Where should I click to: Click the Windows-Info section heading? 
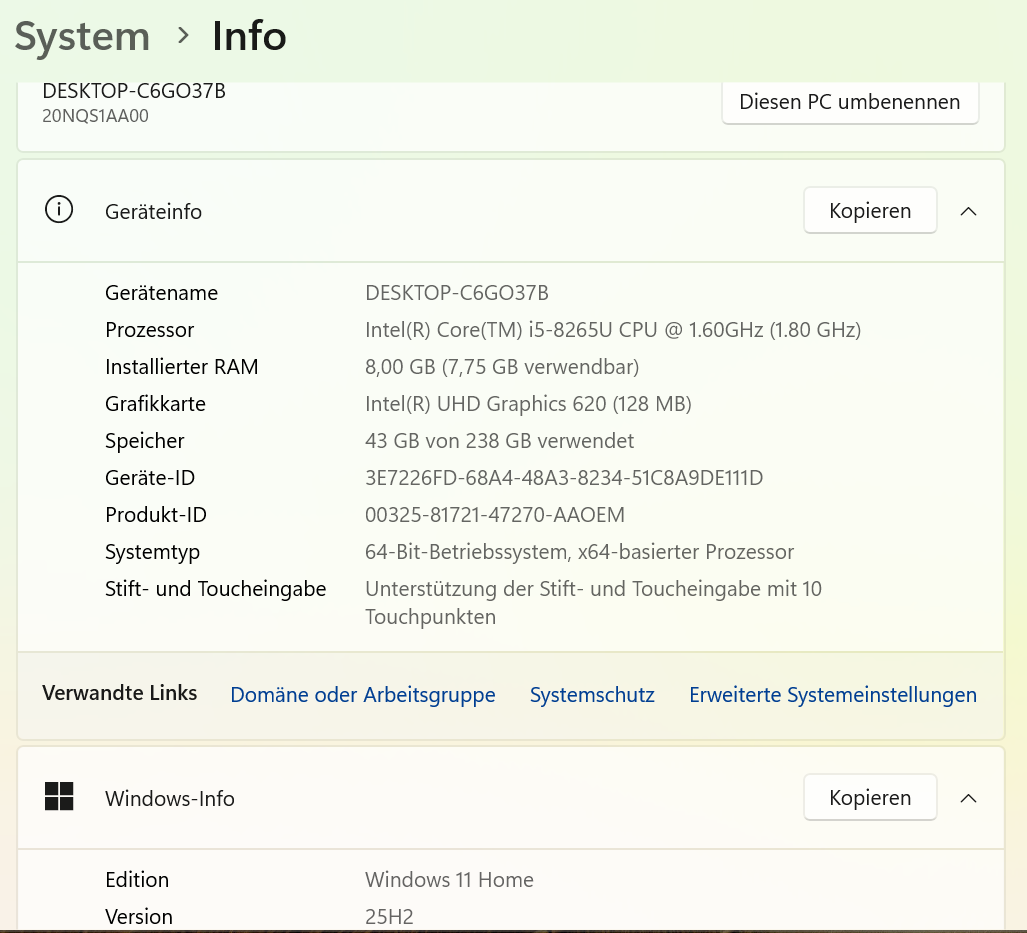170,799
